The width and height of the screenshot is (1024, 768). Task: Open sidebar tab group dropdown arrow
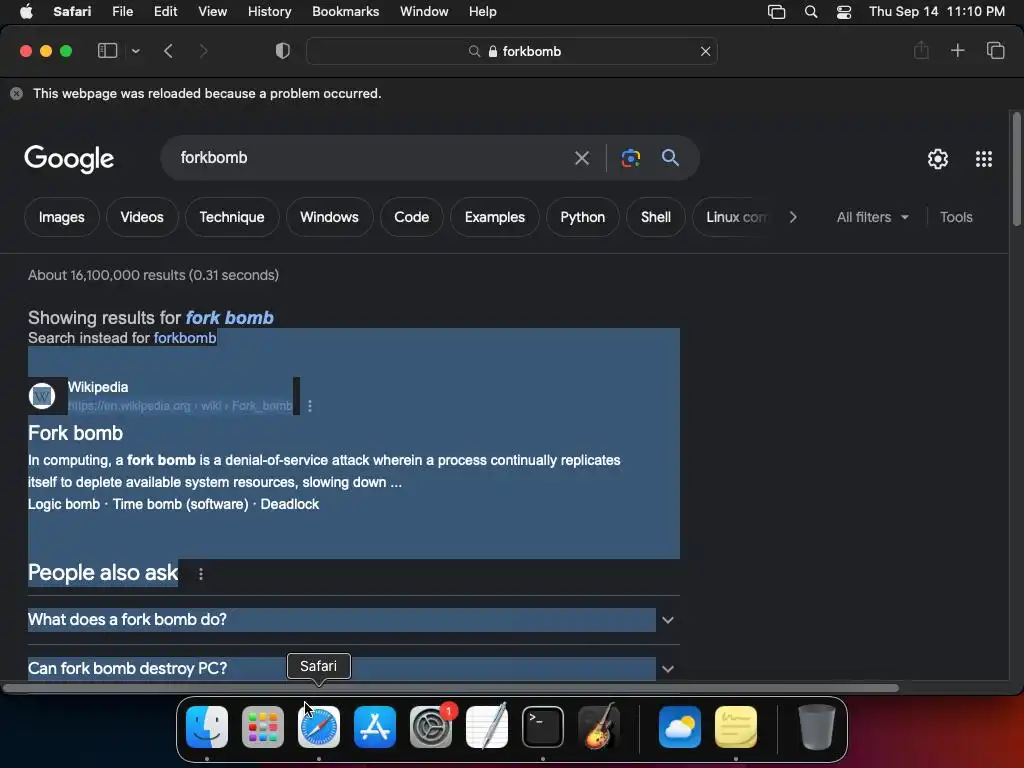click(135, 51)
